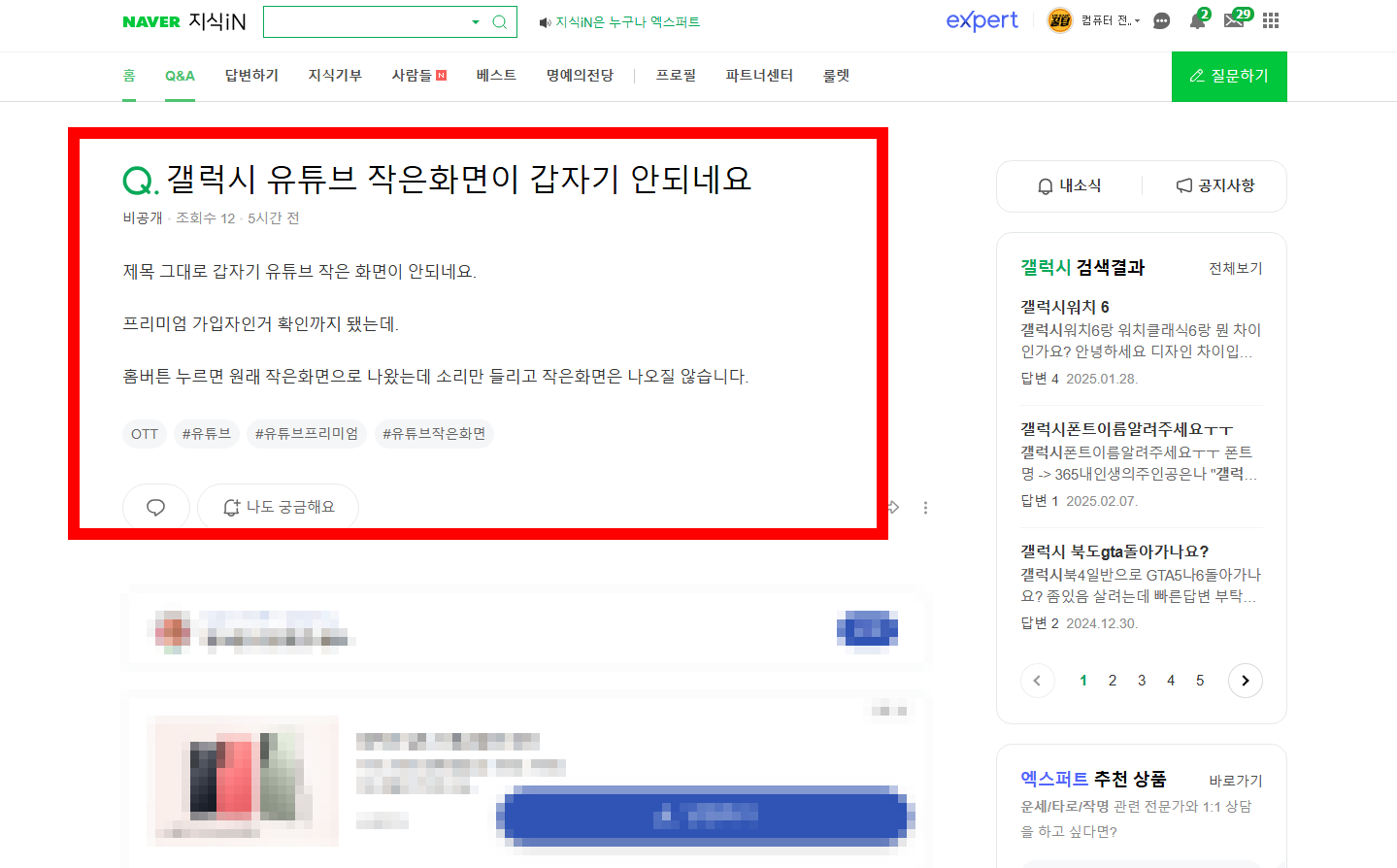Screen dimensions: 1397x868
Task: Open the mail envelope icon
Action: 1235,20
